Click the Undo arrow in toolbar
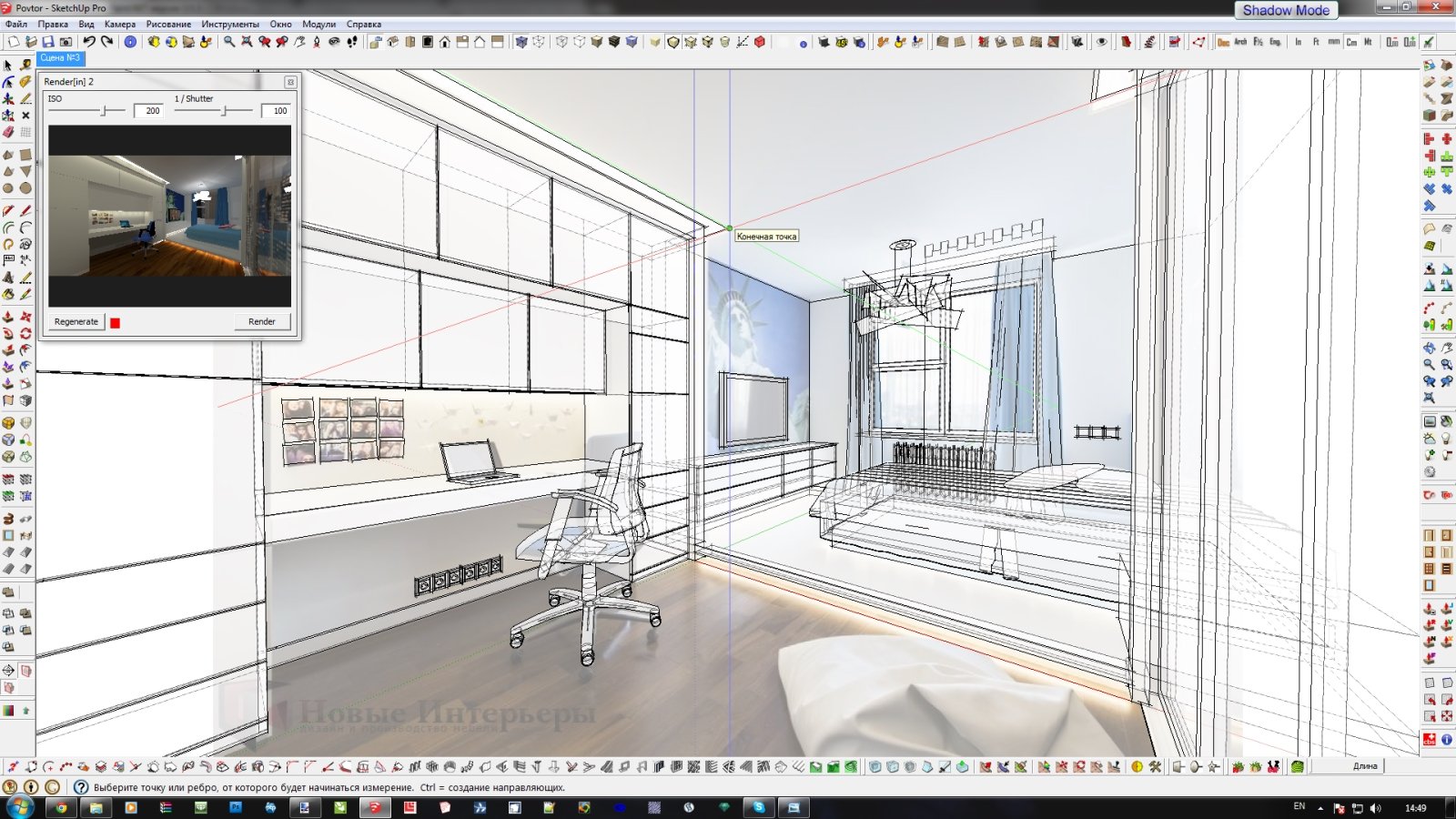This screenshot has width=1456, height=819. [88, 42]
